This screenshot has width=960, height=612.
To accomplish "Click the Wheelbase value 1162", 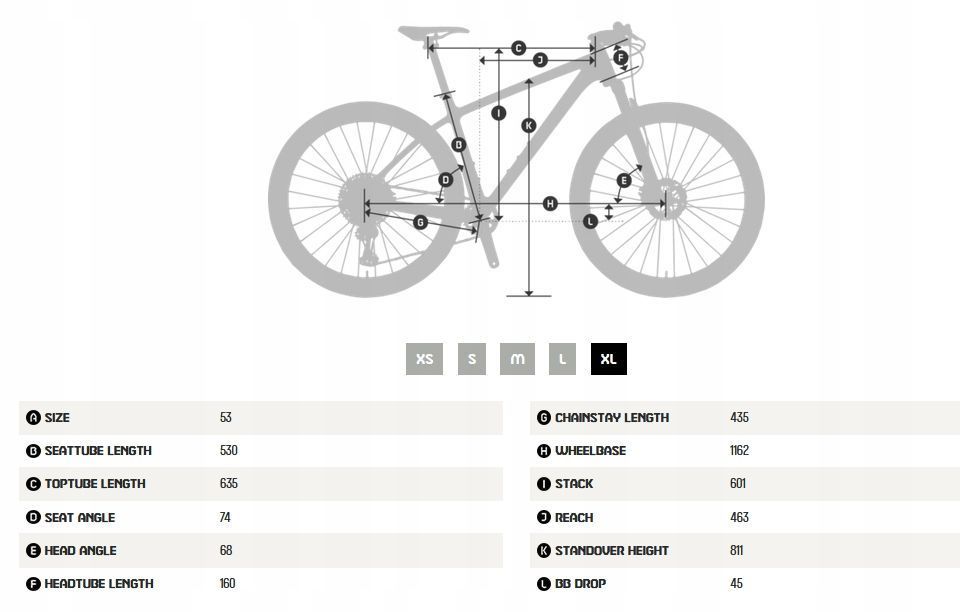I will click(x=739, y=451).
